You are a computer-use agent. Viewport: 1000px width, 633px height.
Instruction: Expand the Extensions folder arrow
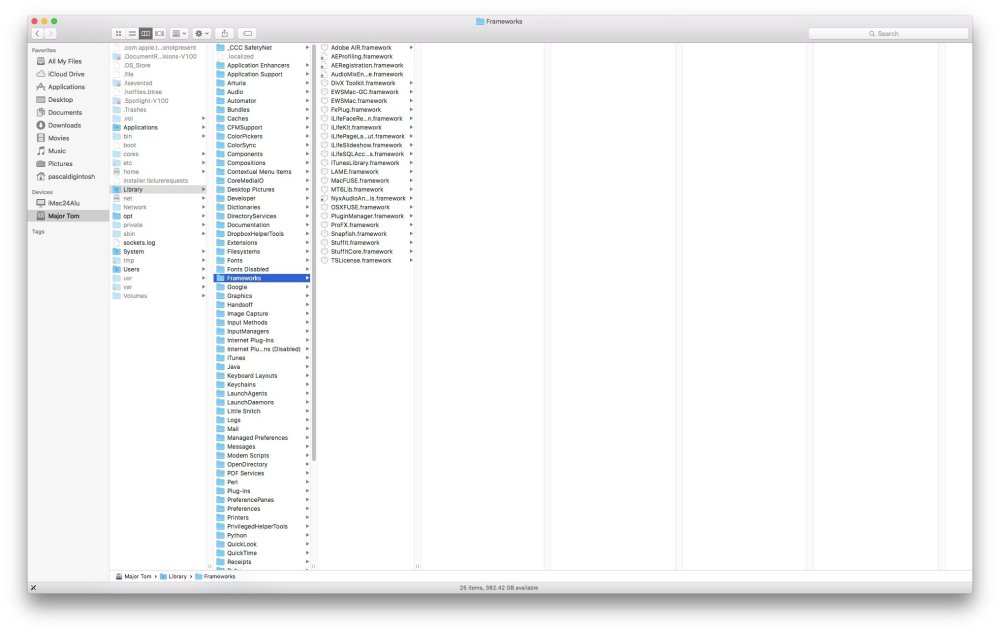click(x=307, y=242)
